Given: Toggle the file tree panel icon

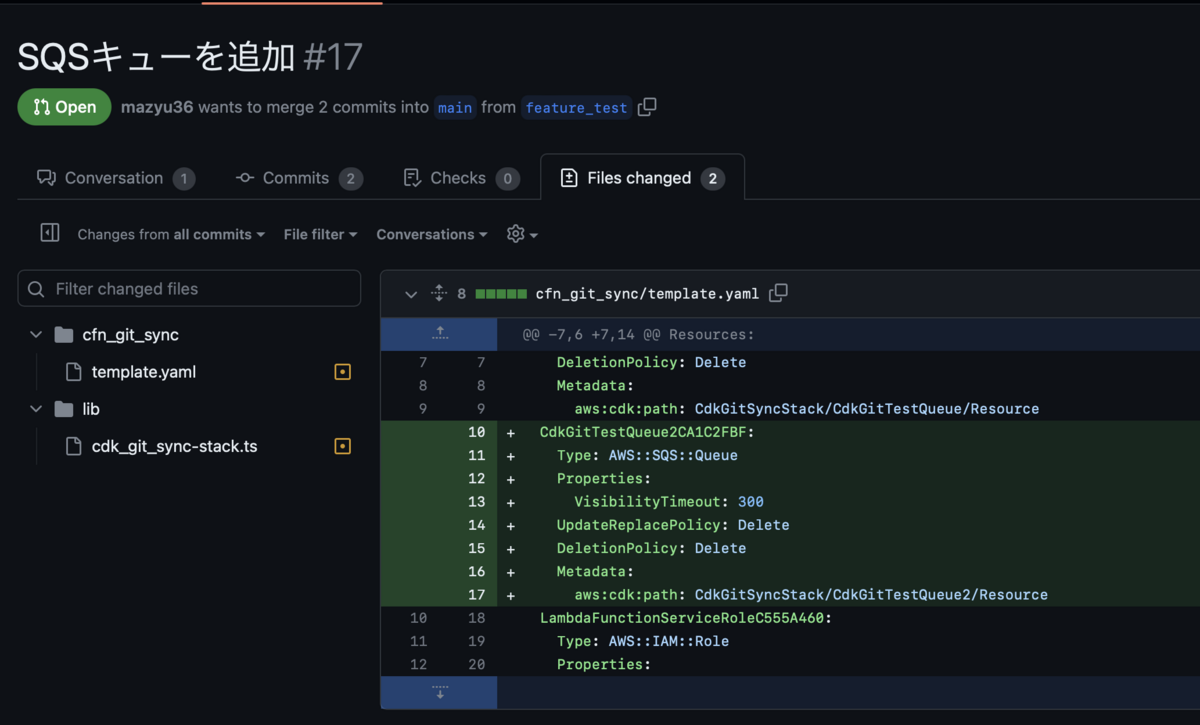Looking at the screenshot, I should pyautogui.click(x=49, y=233).
